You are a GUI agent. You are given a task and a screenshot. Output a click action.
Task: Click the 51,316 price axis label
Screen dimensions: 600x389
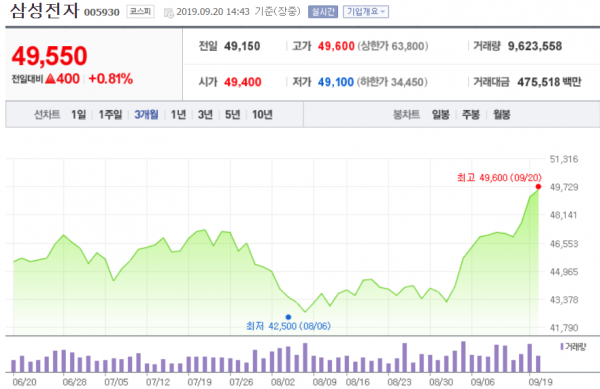point(564,159)
